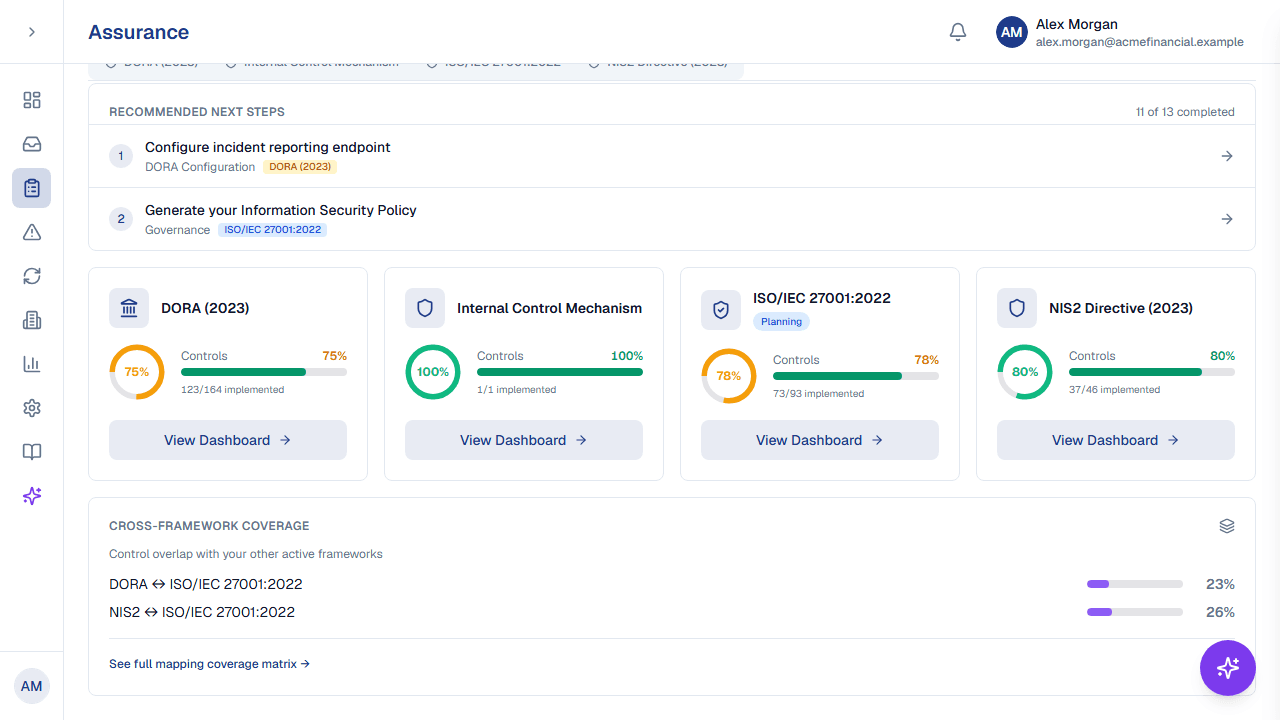Click the DORA bank building icon
The height and width of the screenshot is (720, 1280).
tap(129, 308)
